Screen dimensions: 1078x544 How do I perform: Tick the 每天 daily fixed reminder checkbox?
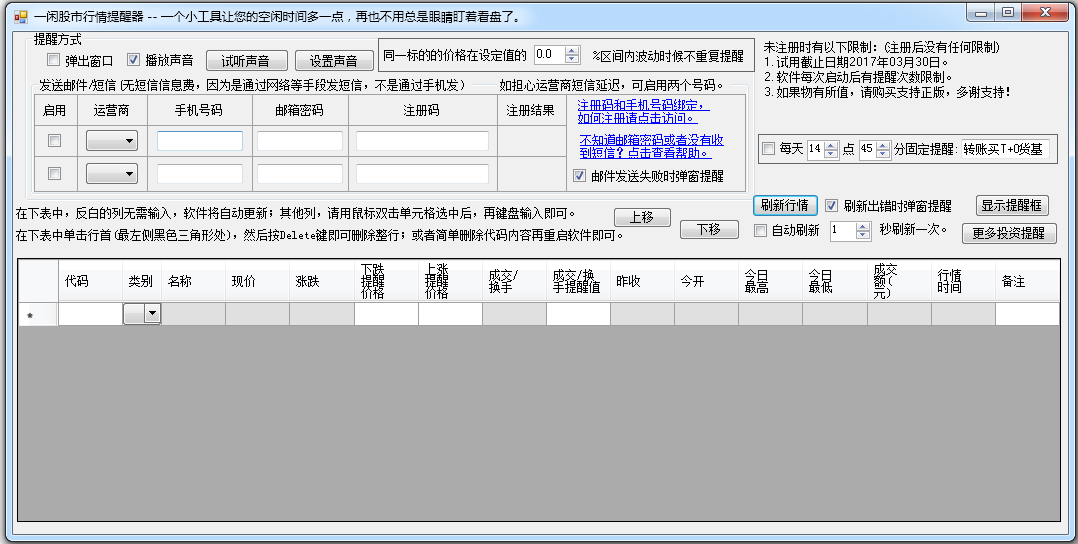tap(768, 149)
